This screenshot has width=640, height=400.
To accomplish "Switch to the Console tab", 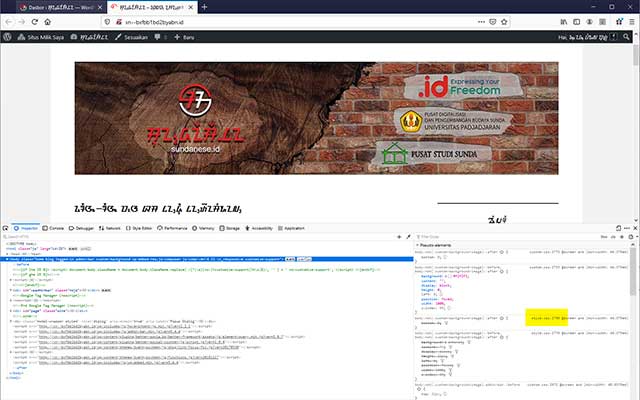I will tap(53, 228).
